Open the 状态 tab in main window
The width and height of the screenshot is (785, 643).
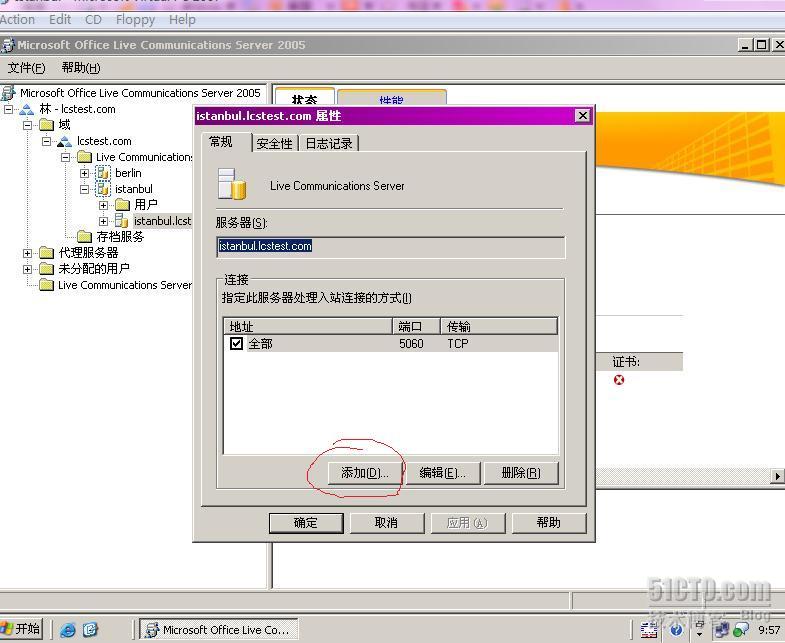(304, 96)
